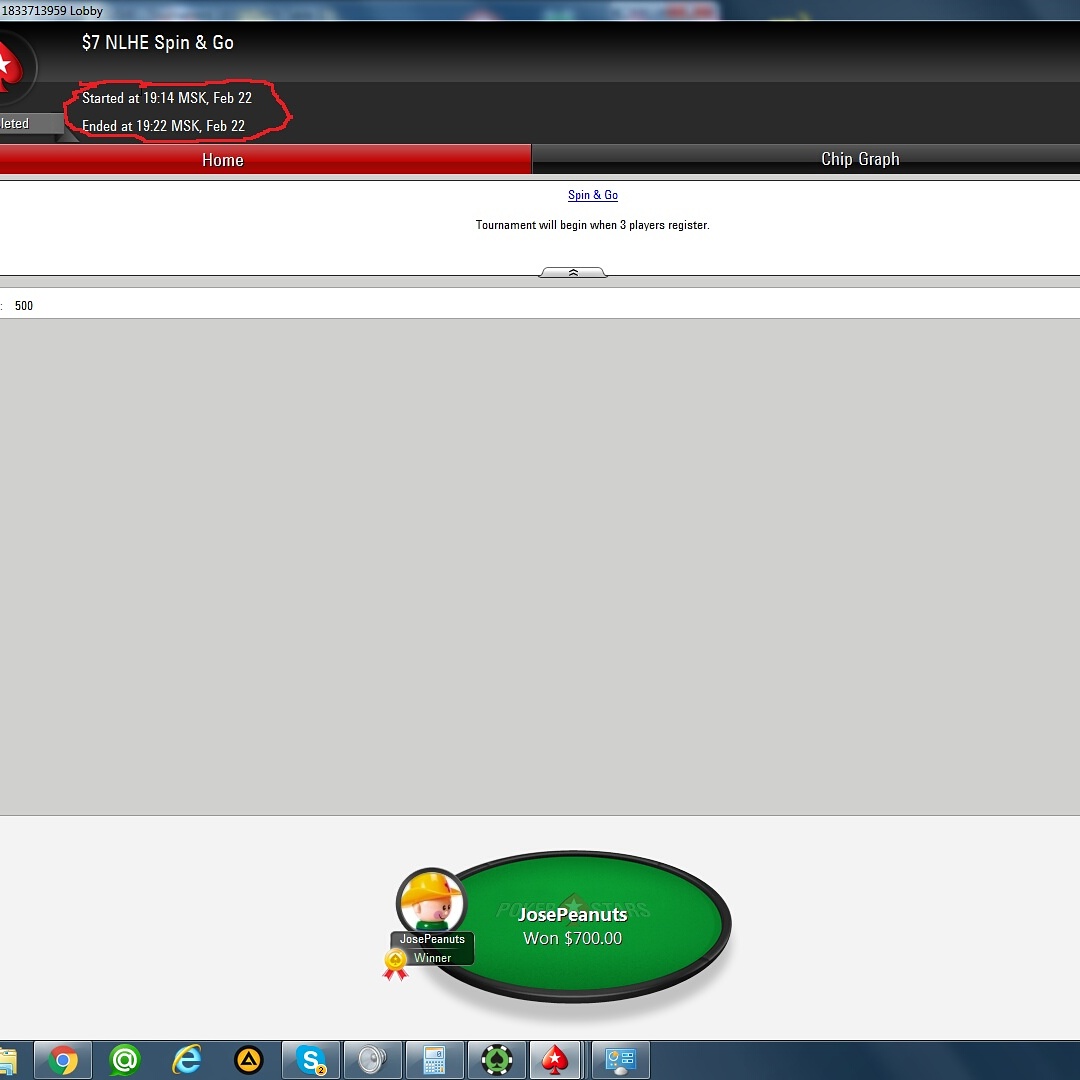Click the '$7 NLHE Spin & Go' title

(x=158, y=43)
